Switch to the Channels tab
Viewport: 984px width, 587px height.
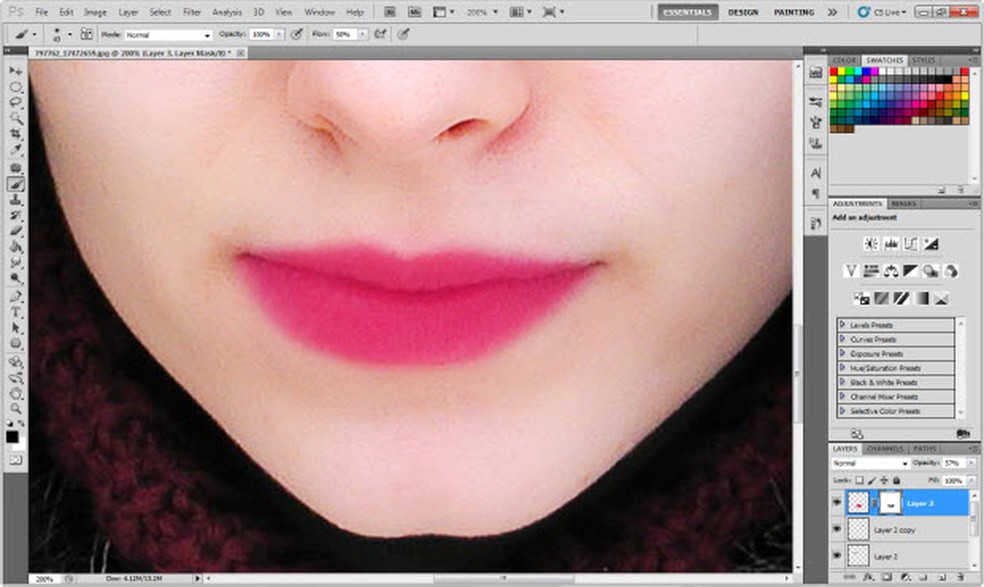tap(886, 449)
